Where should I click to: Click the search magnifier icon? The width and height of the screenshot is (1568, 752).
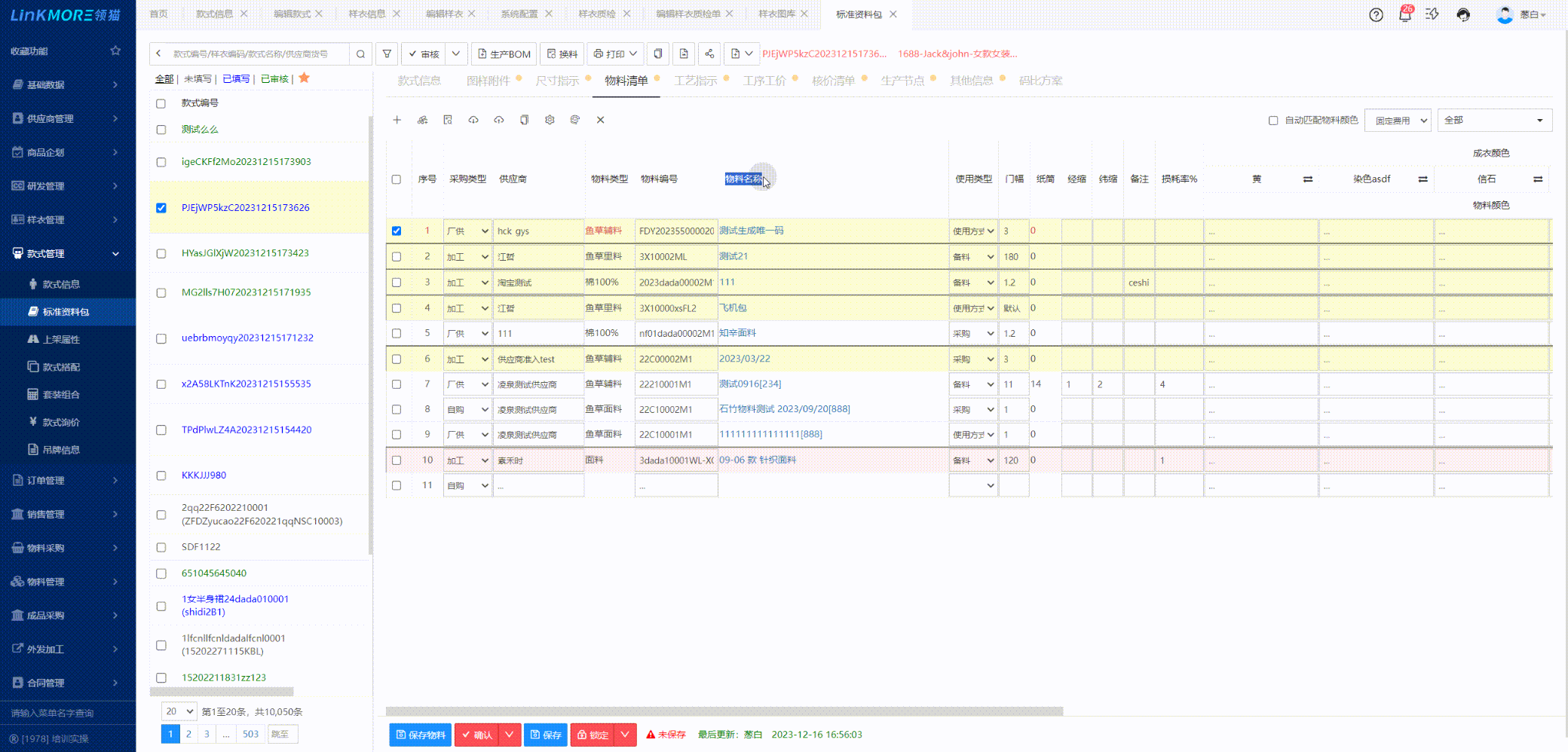point(360,53)
